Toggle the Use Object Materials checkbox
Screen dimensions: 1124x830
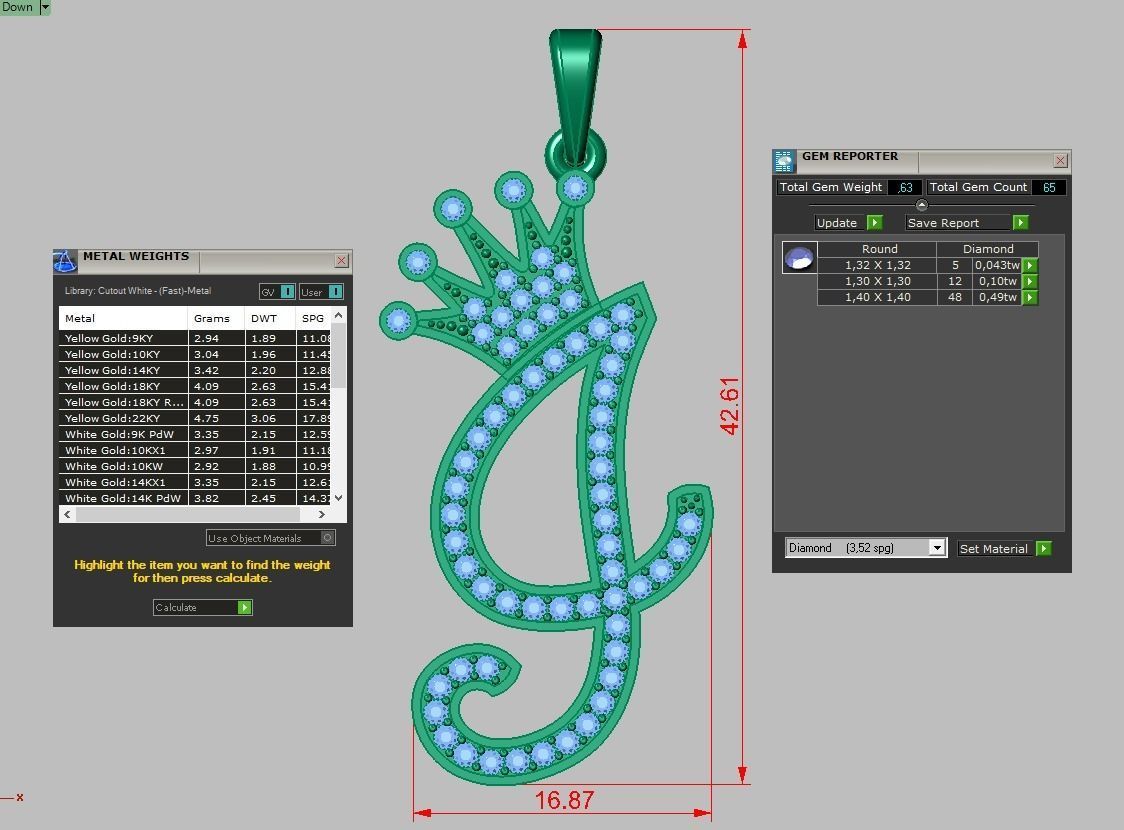[x=327, y=538]
